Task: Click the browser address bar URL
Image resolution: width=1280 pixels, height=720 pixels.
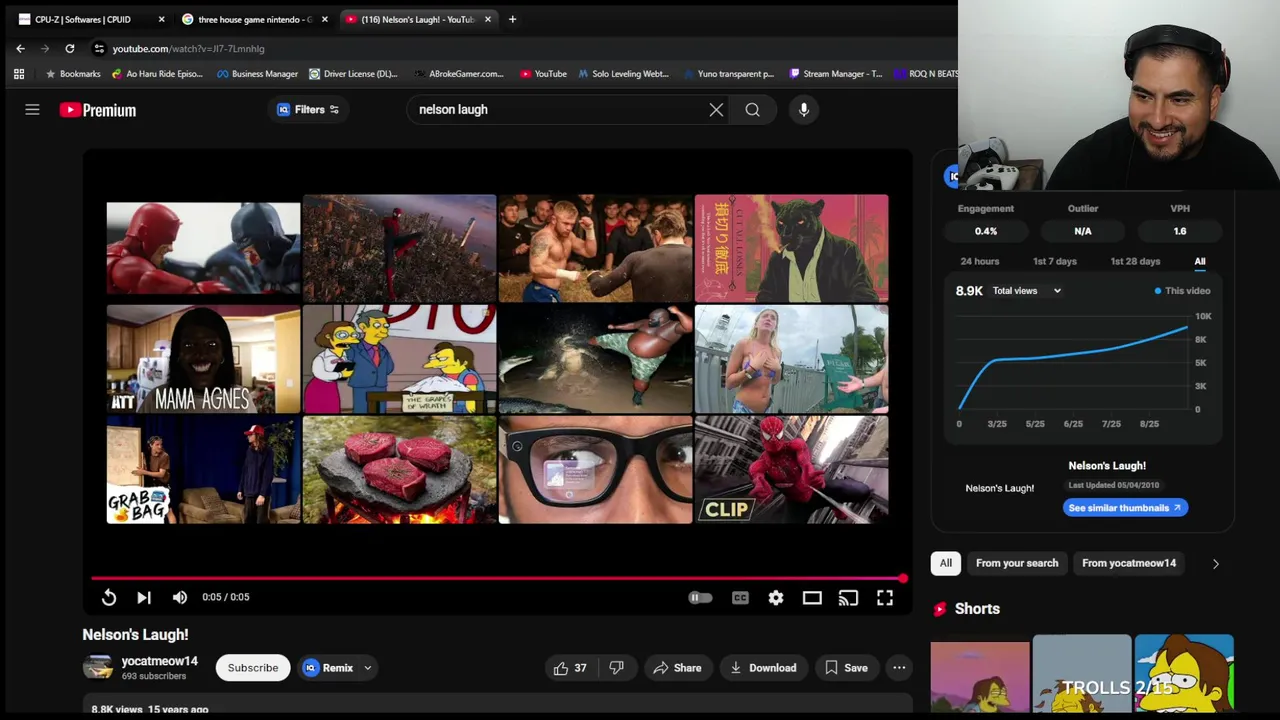Action: coord(188,48)
